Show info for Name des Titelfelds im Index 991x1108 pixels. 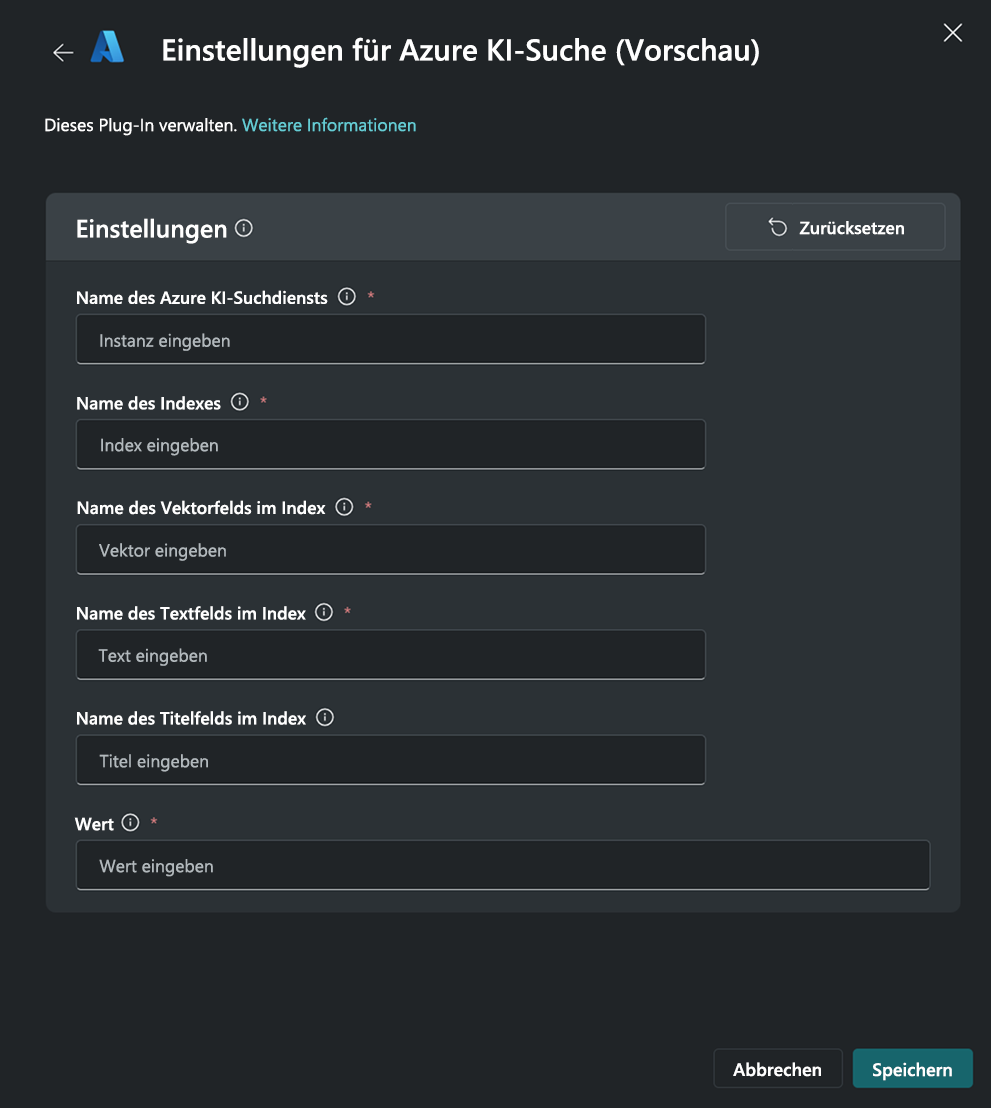[x=325, y=718]
